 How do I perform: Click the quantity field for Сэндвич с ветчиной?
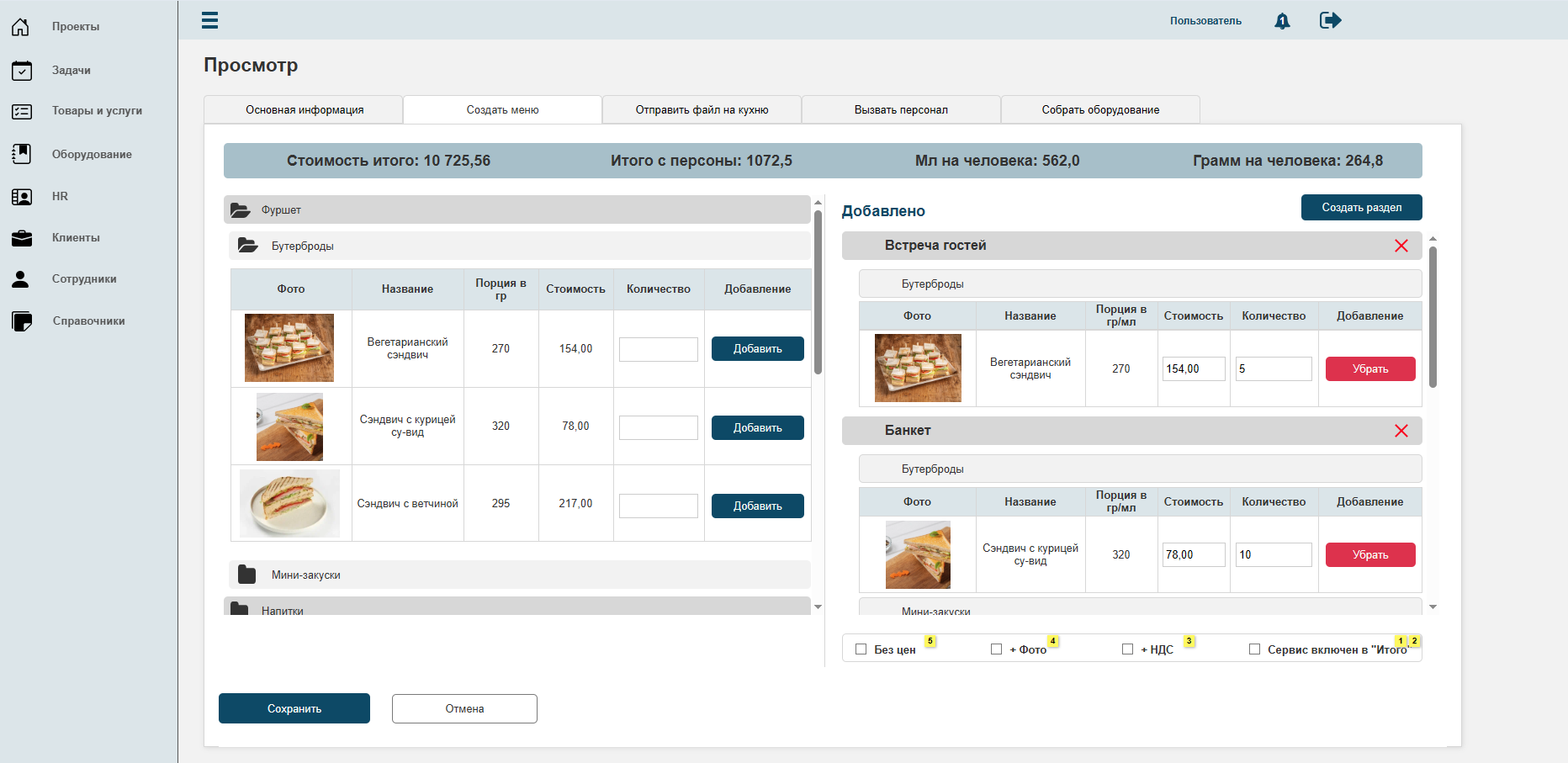659,506
